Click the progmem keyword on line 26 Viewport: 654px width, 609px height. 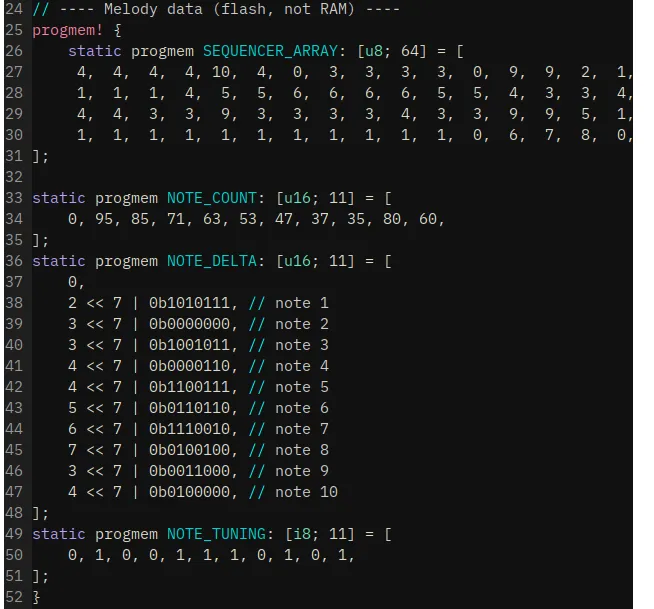click(x=163, y=51)
